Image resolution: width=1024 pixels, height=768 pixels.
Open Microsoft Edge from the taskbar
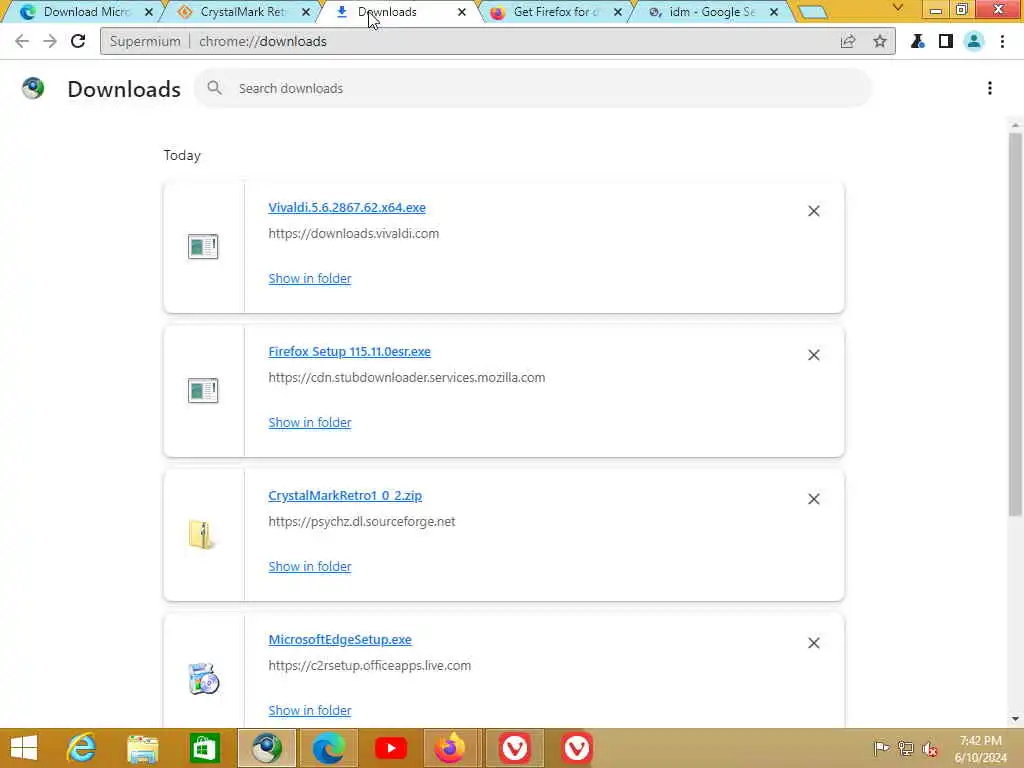[x=328, y=748]
